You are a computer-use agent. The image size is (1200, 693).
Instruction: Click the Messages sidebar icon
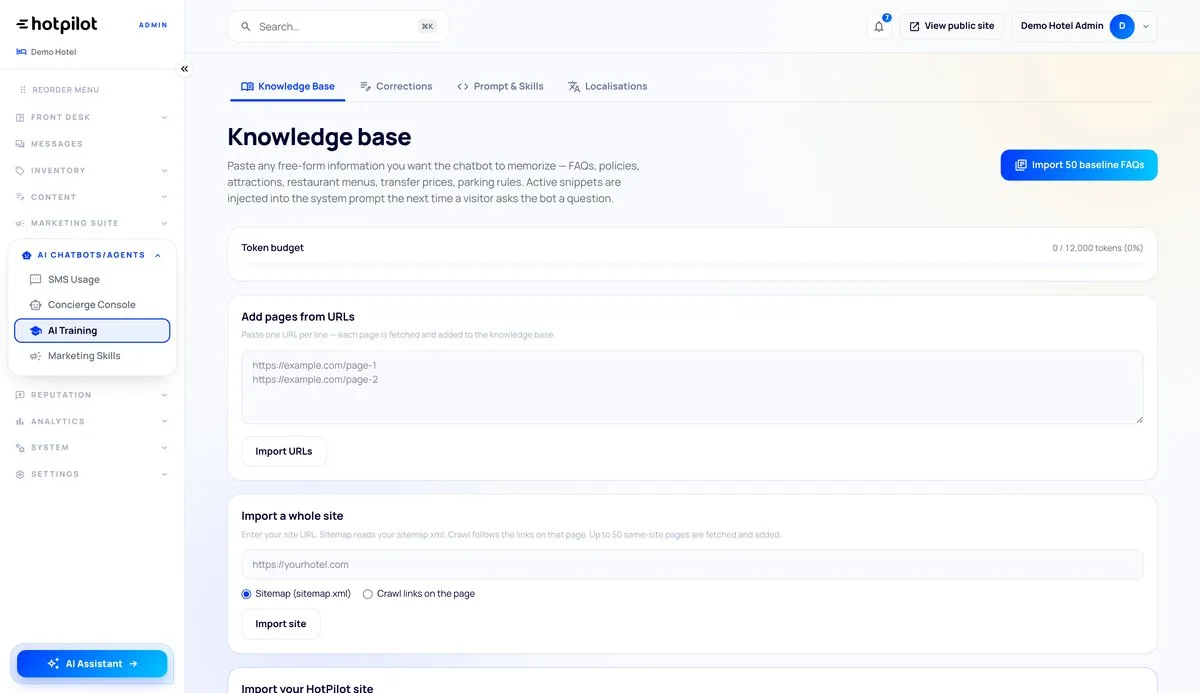tap(20, 144)
